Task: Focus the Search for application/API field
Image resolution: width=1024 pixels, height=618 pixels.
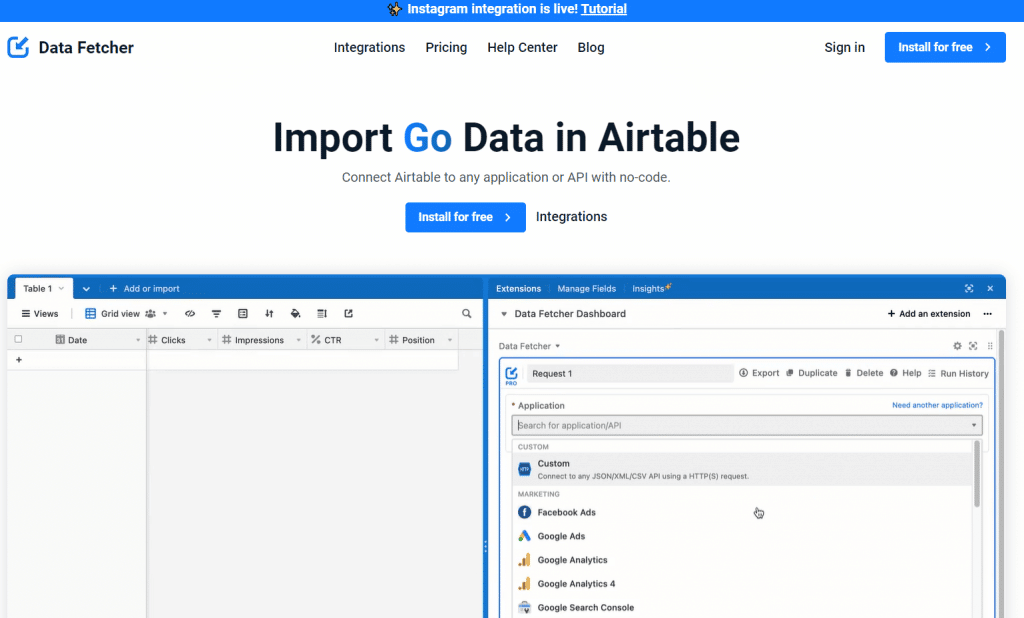Action: click(746, 425)
